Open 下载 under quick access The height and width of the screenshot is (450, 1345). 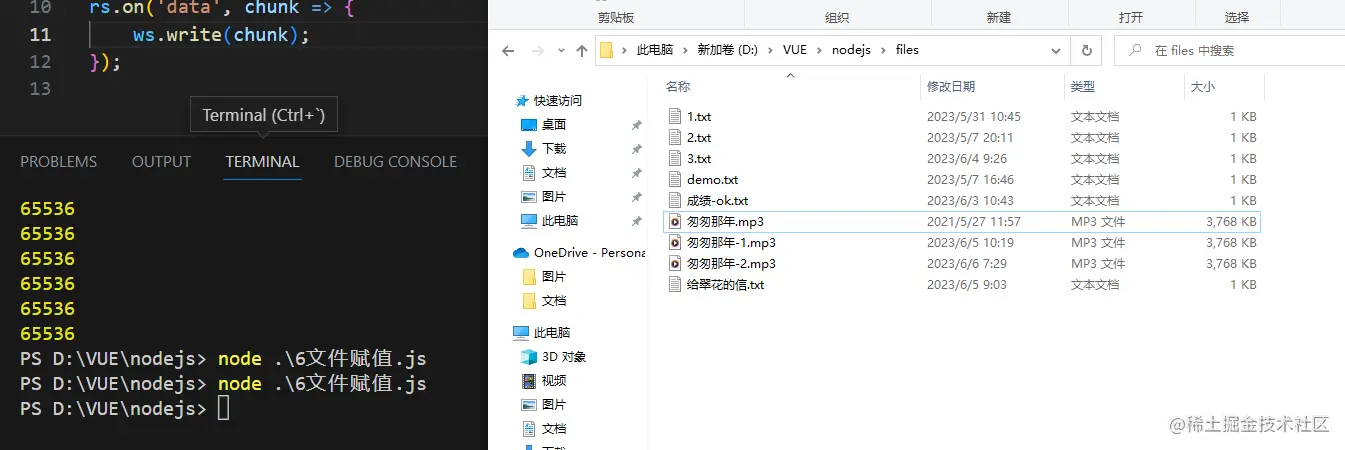[553, 148]
